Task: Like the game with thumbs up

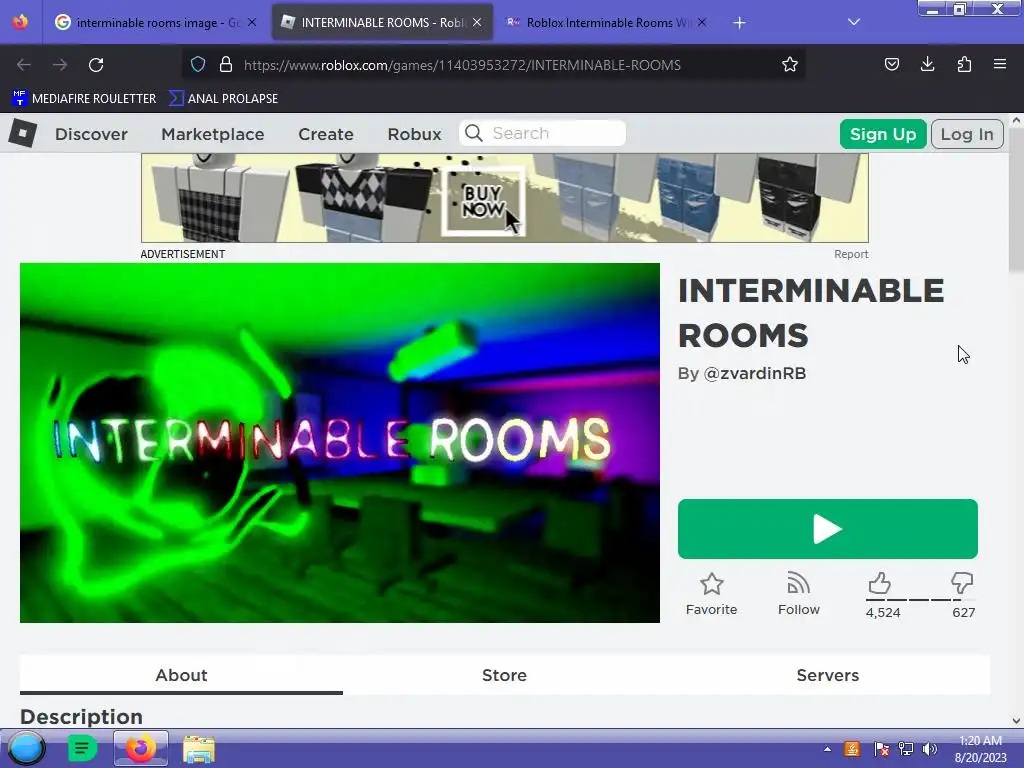Action: [880, 583]
